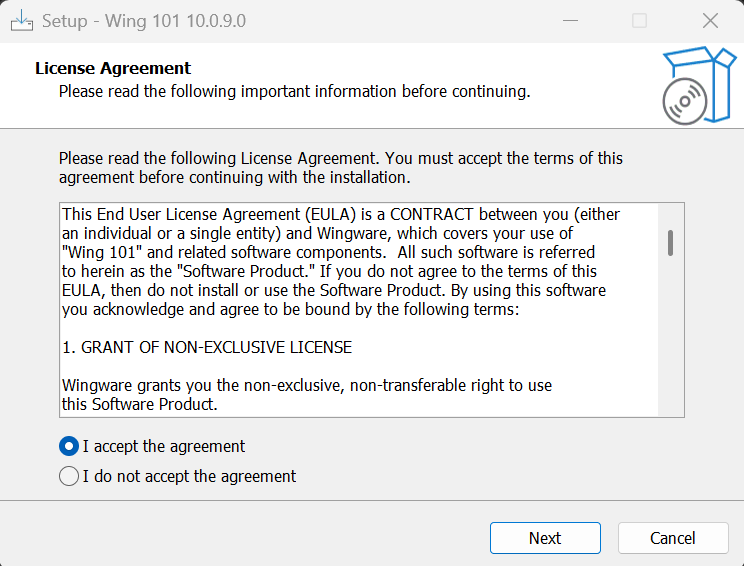744x566 pixels.
Task: Click "Please read the following important information" subtitle
Action: tap(294, 91)
